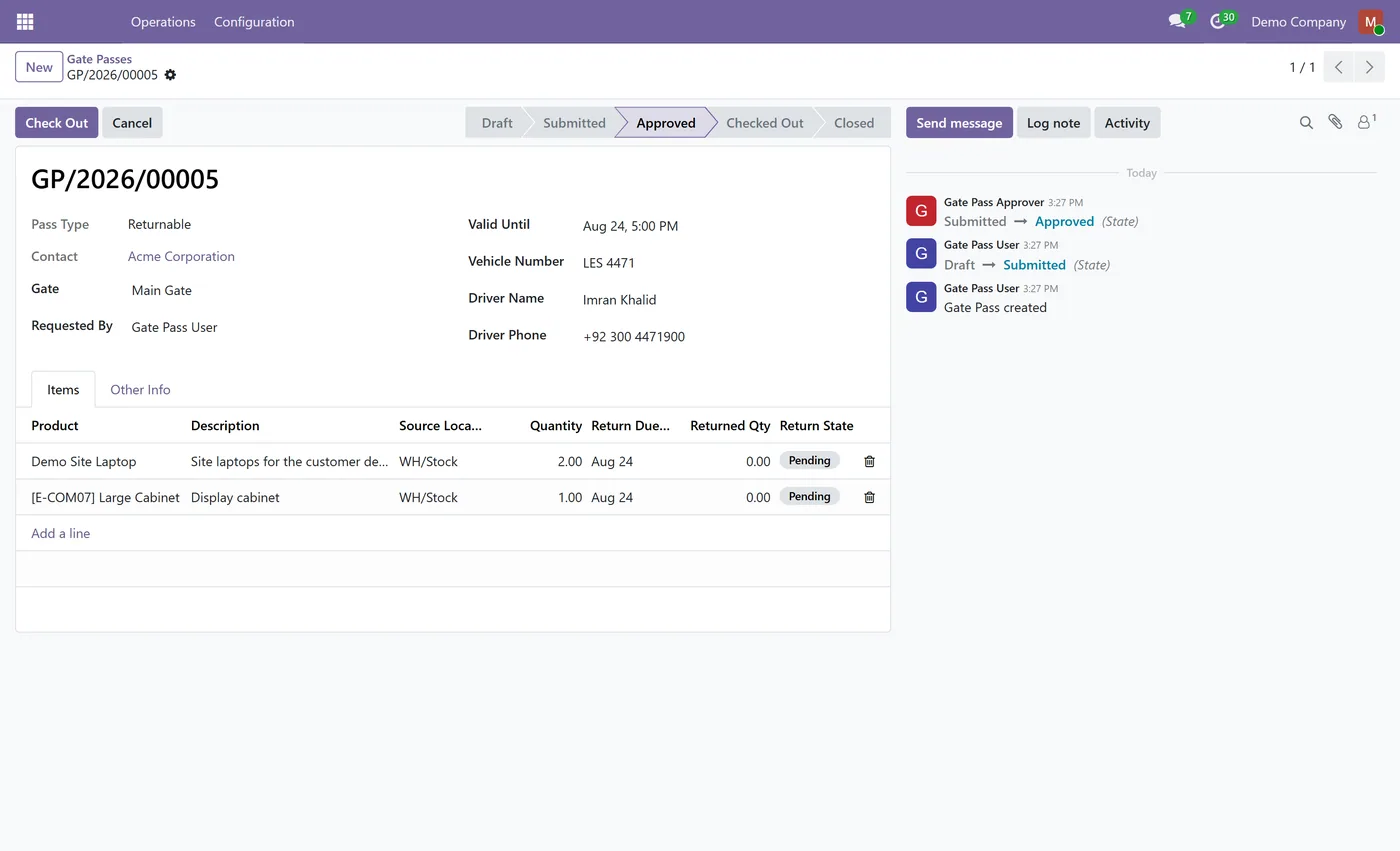
Task: Click avatar of Draft to Submitted message
Action: (x=921, y=254)
